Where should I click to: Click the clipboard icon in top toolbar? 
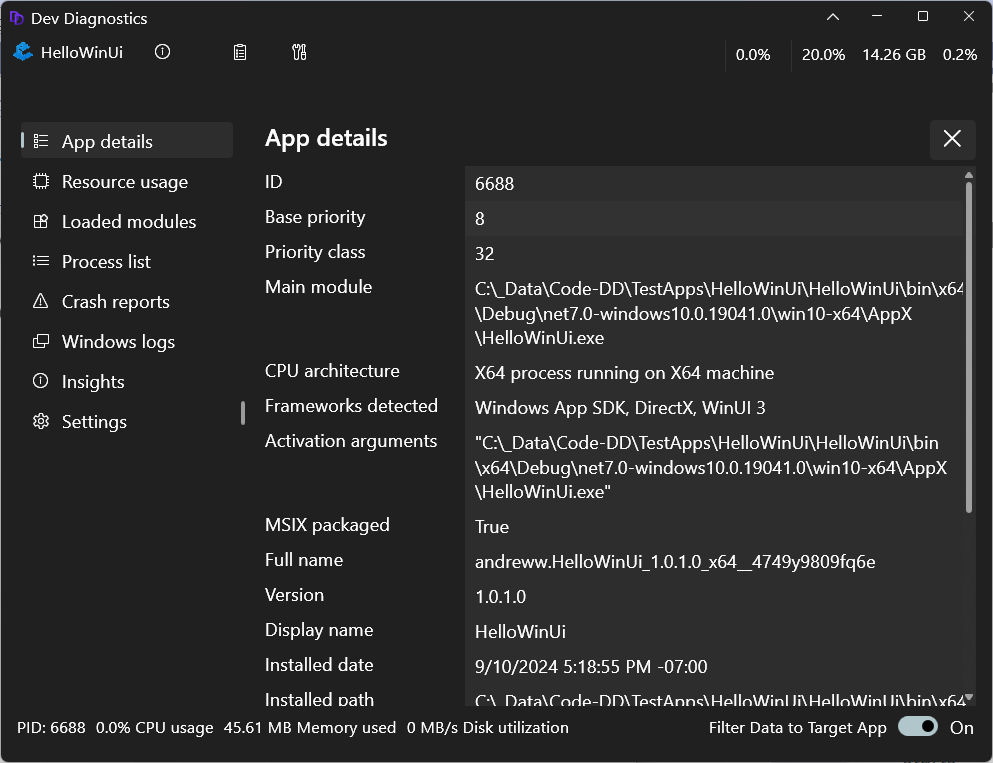(240, 52)
